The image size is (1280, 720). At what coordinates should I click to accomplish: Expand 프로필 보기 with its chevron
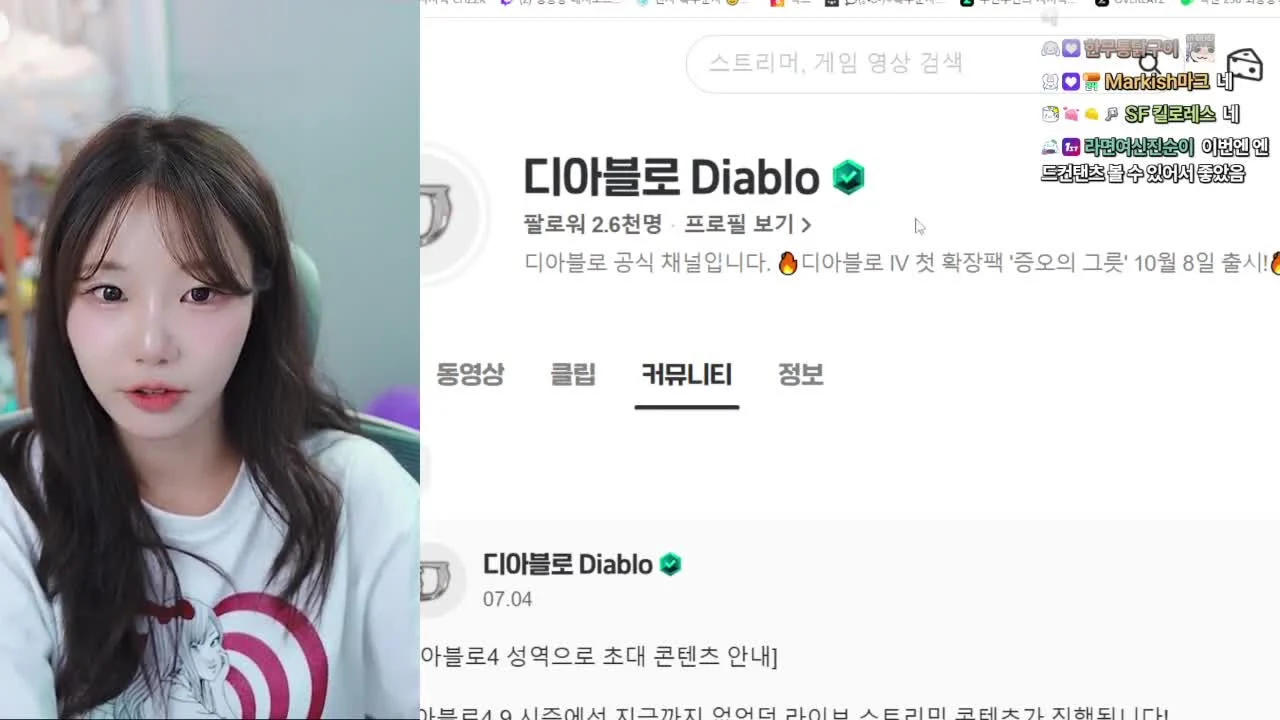[x=748, y=224]
